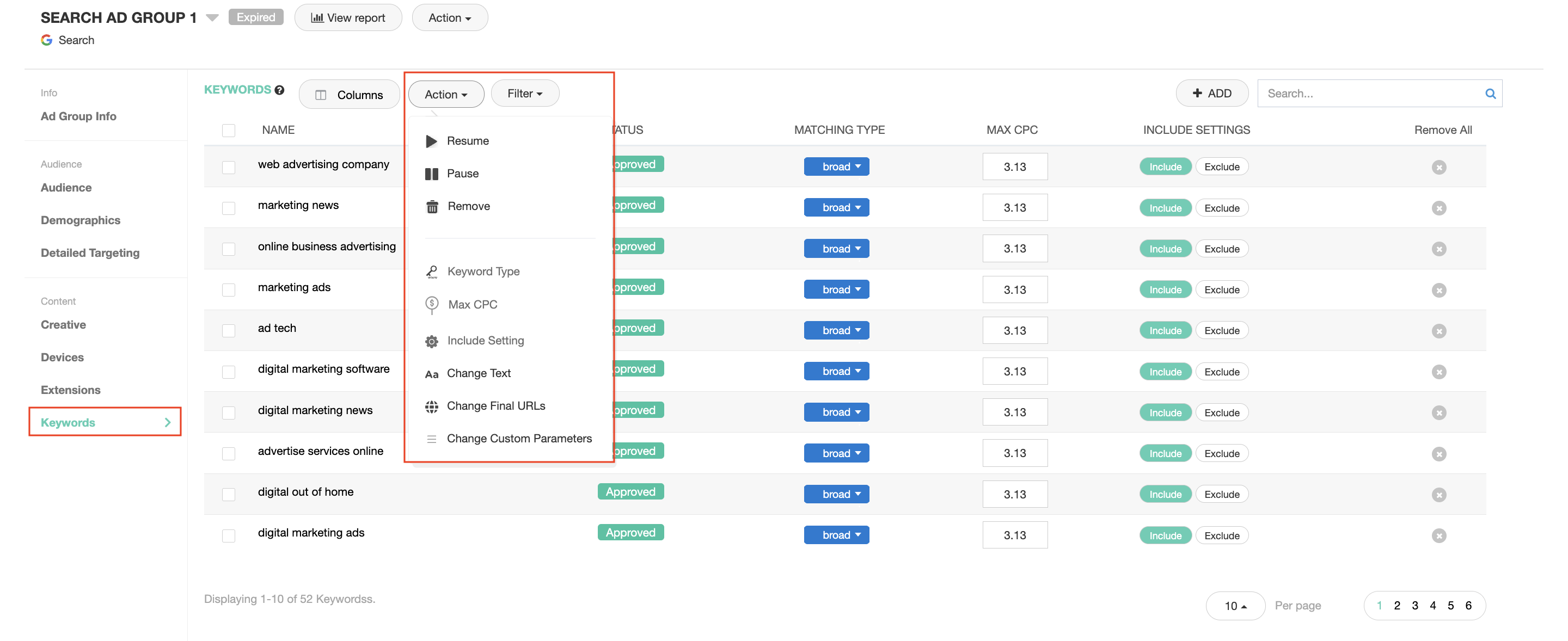Open 'ad tech' broad matching type dropdown
The width and height of the screenshot is (1568, 641).
(836, 331)
